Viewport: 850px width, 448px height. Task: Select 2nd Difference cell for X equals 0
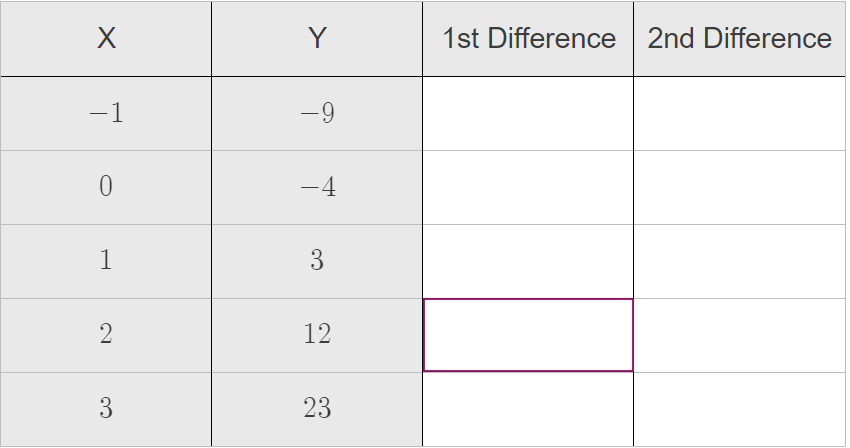739,188
